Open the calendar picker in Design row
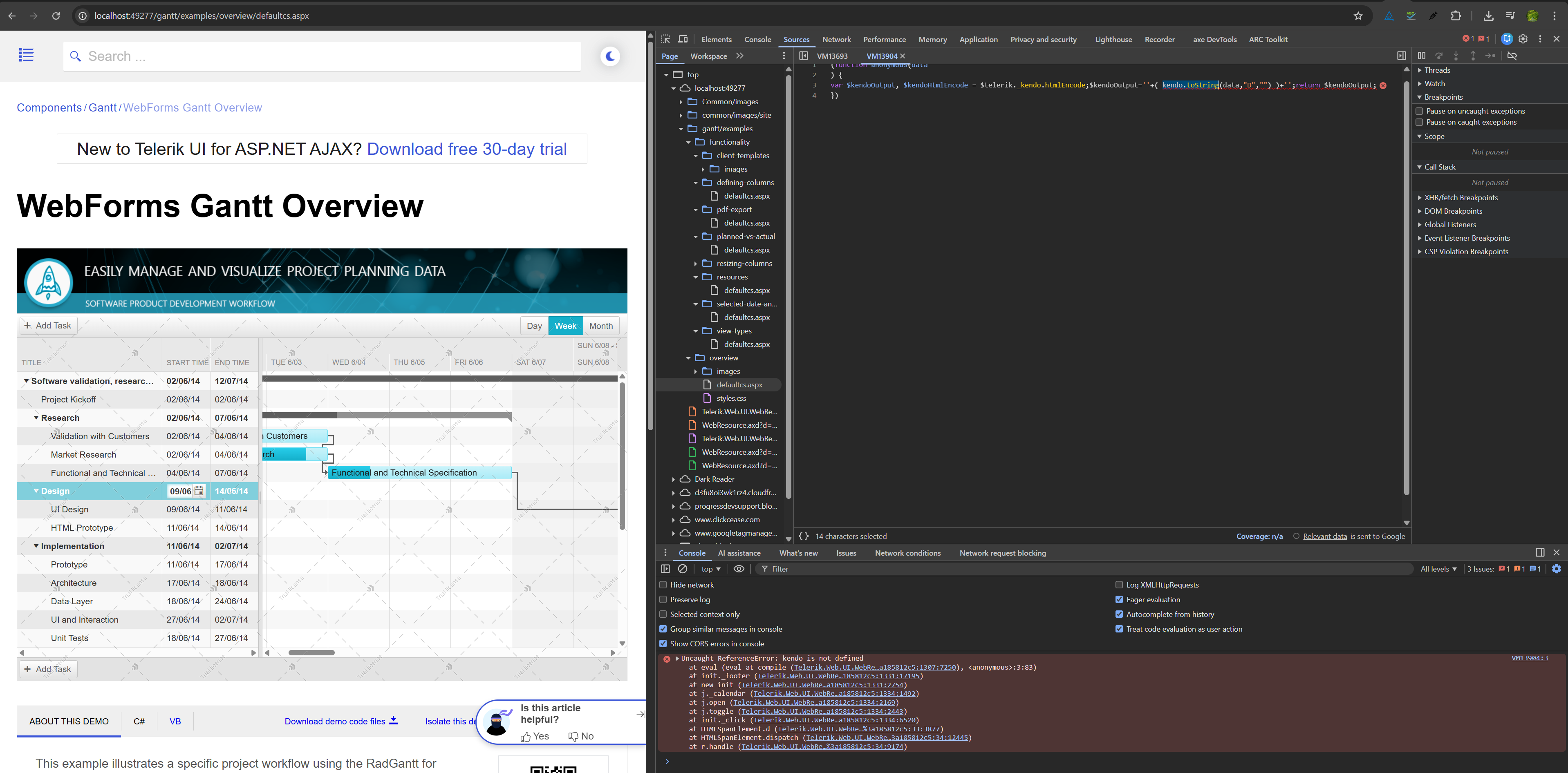1568x773 pixels. point(199,491)
